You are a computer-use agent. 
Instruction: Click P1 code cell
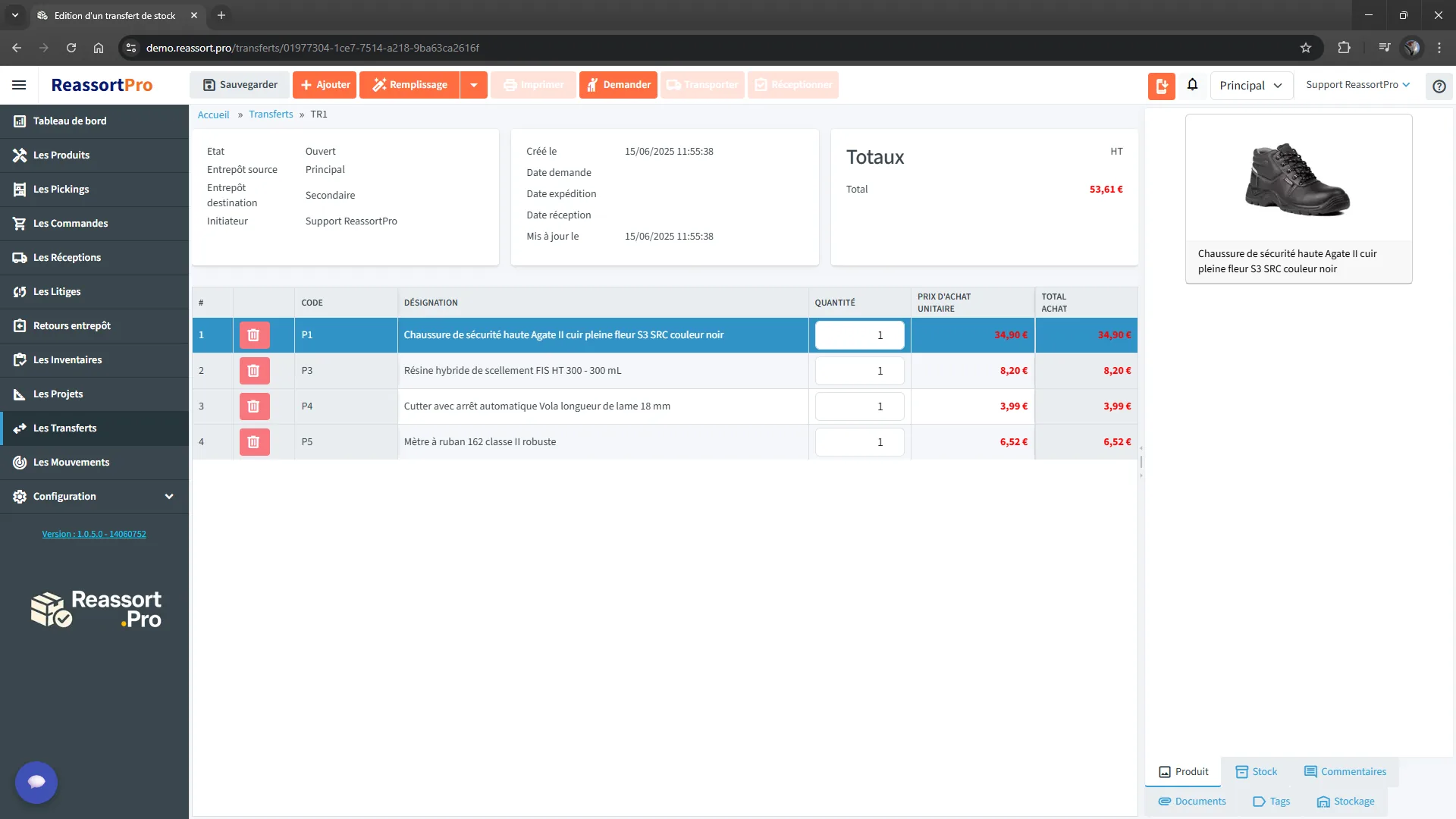point(346,335)
